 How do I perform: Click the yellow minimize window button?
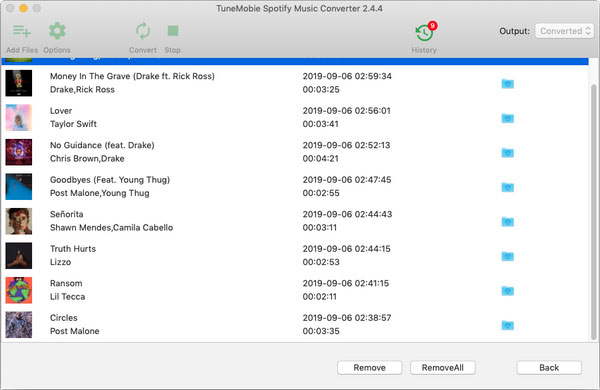(23, 8)
